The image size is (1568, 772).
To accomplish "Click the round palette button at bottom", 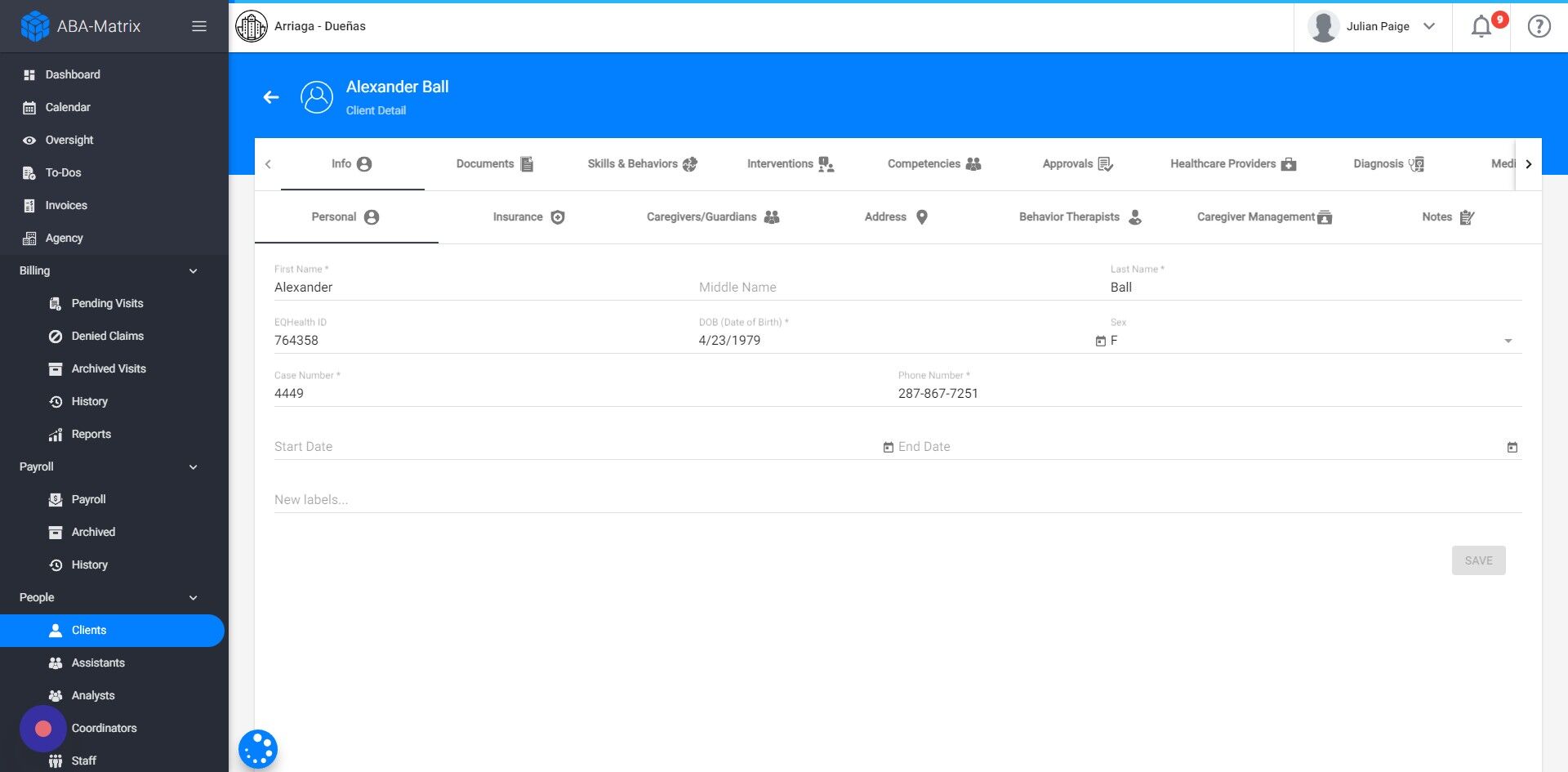I will tap(258, 748).
